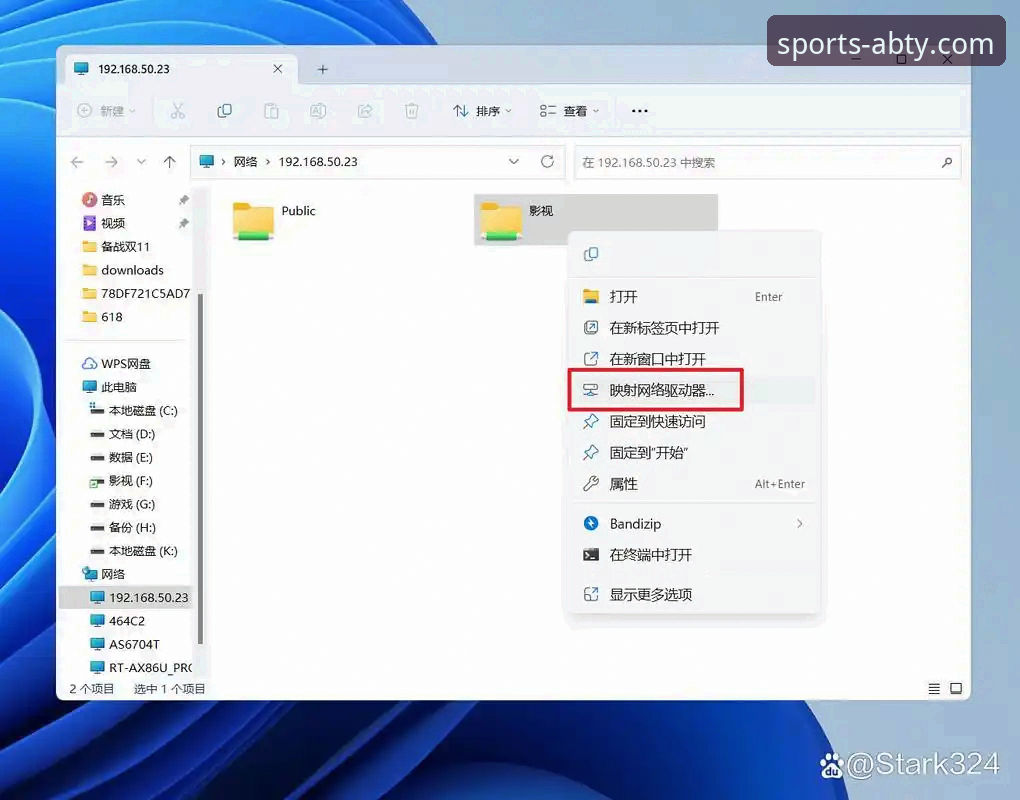This screenshot has height=800, width=1020.
Task: Open 游戏 (G:) drive
Action: point(122,504)
